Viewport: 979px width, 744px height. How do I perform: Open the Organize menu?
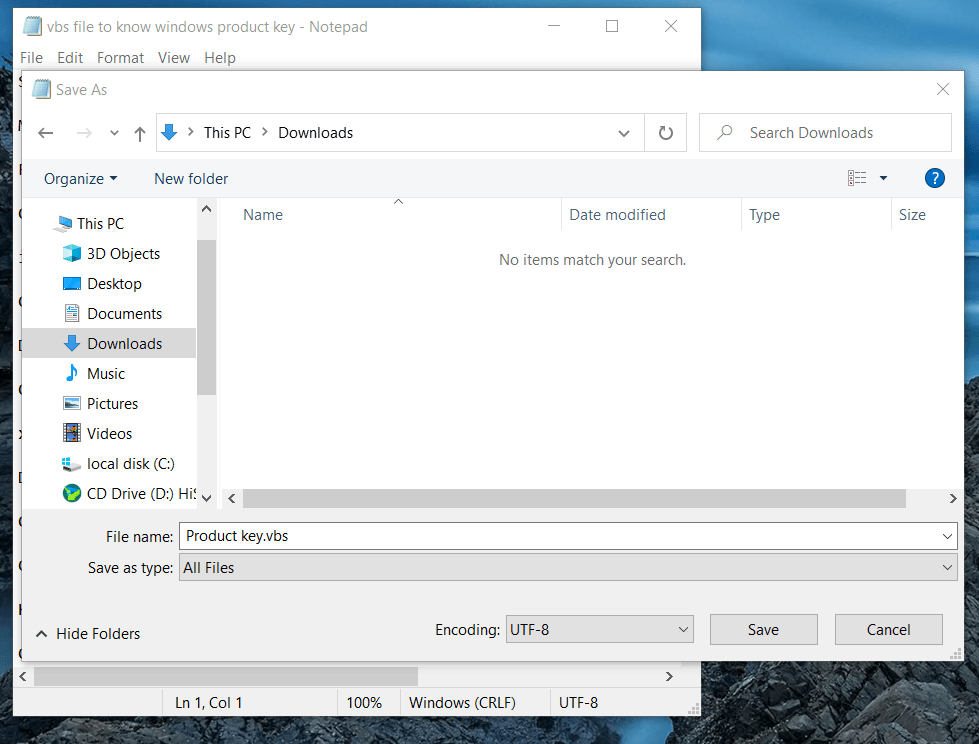[x=81, y=179]
